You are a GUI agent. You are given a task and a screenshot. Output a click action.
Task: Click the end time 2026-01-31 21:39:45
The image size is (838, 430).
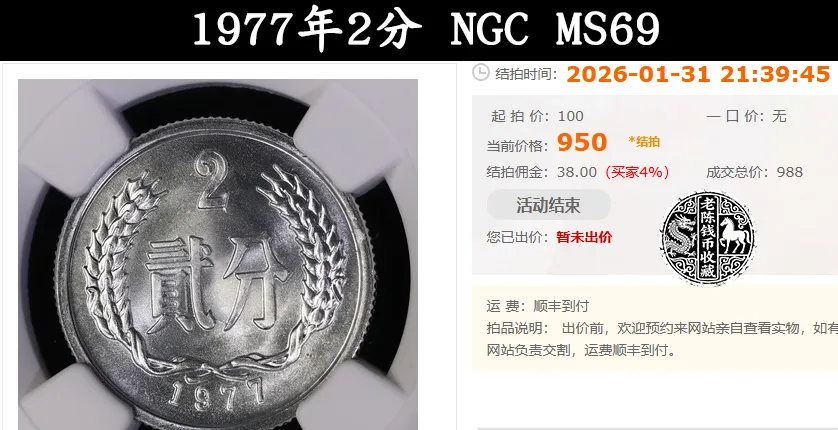pos(698,74)
